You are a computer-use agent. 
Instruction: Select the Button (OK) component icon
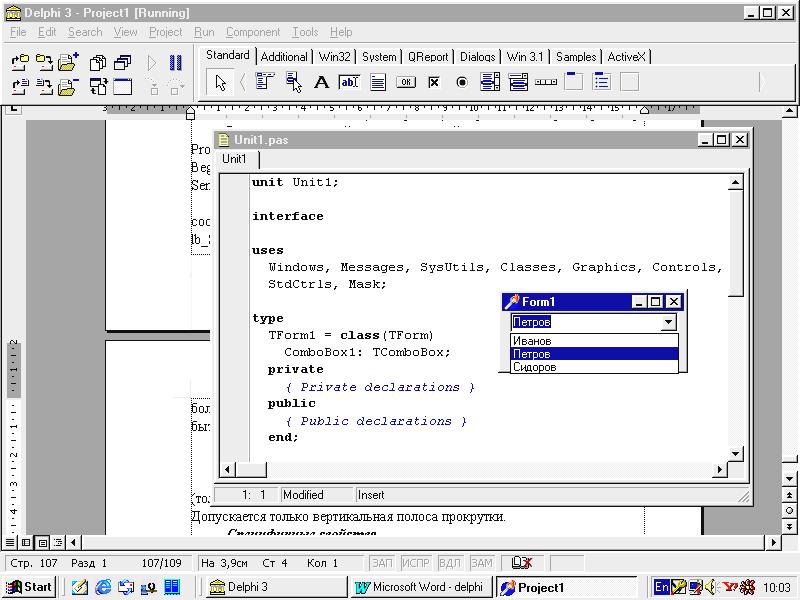[x=406, y=82]
